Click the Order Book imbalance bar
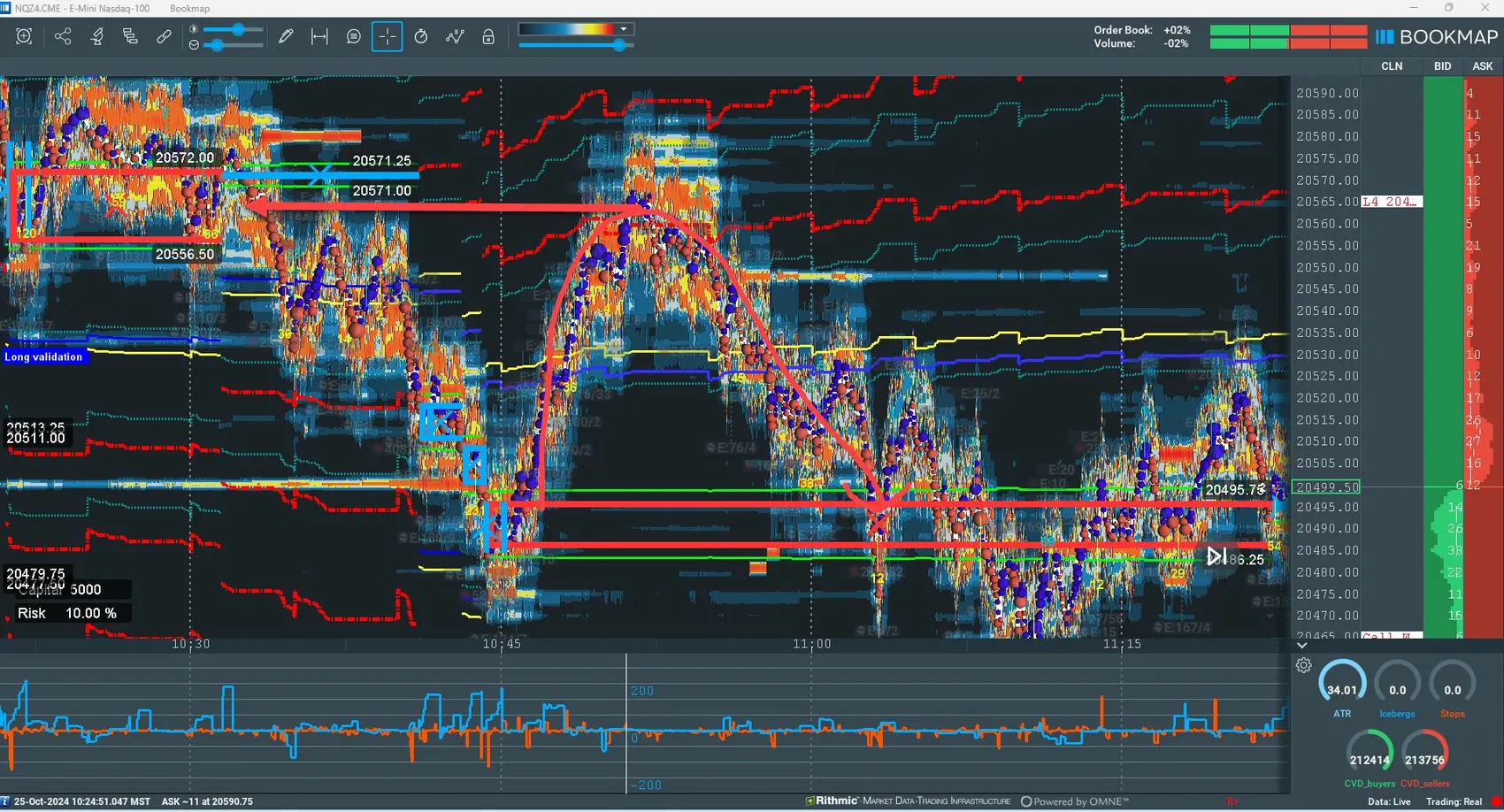The height and width of the screenshot is (812, 1504). tap(1288, 30)
